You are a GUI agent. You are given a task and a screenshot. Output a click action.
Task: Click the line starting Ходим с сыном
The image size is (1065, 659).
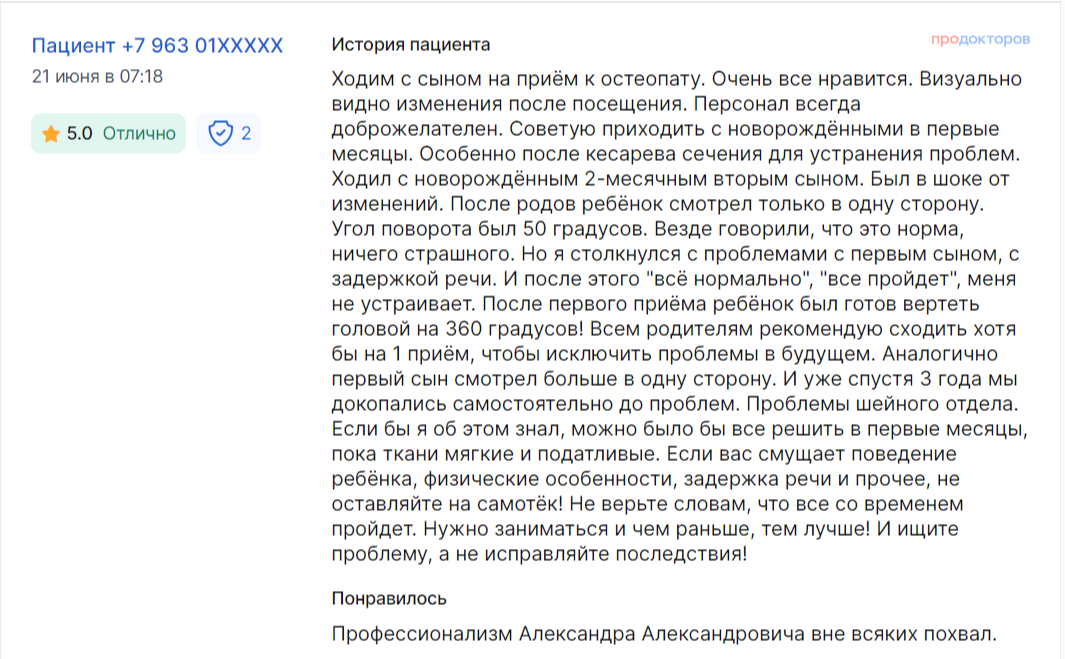coord(676,79)
